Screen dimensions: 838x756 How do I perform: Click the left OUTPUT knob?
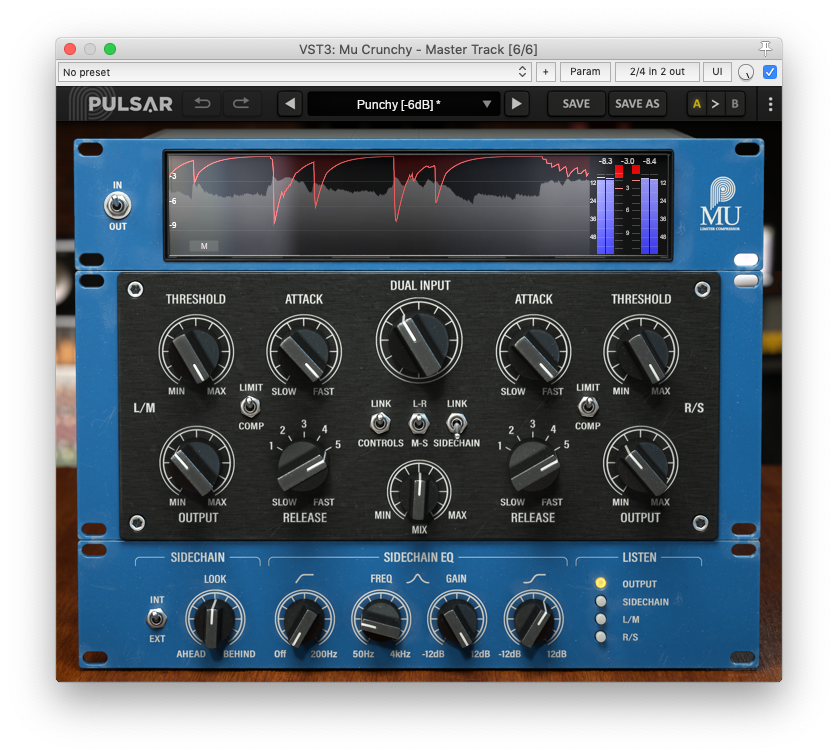click(x=197, y=464)
